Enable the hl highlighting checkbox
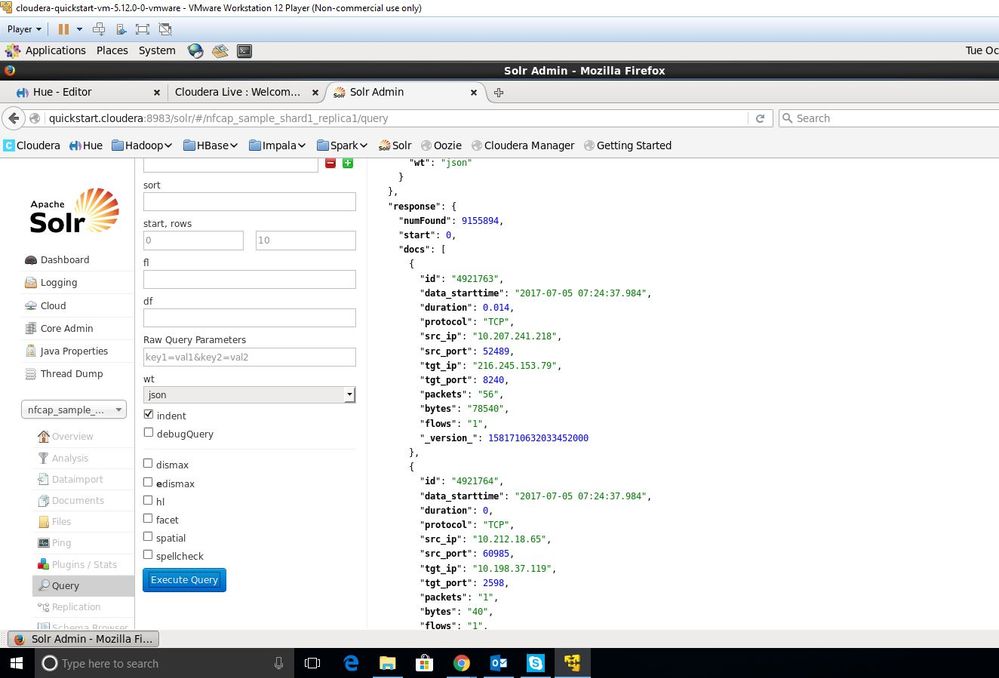This screenshot has height=678, width=999. click(148, 500)
